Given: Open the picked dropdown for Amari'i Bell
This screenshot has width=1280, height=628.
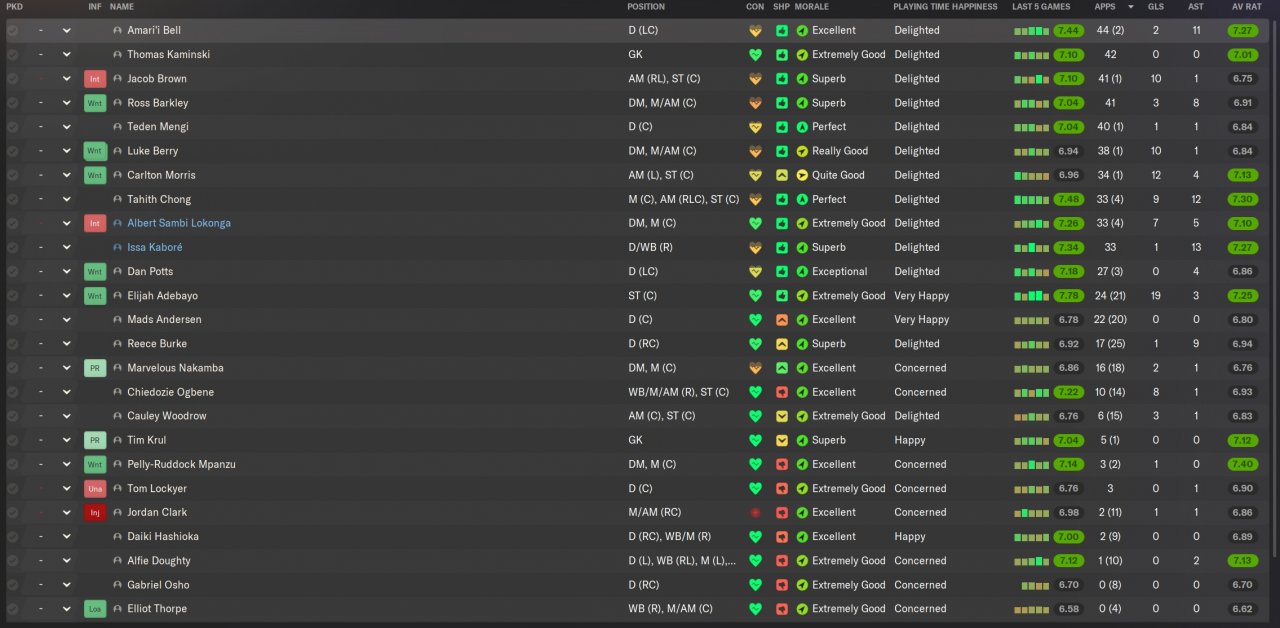Looking at the screenshot, I should (x=66, y=31).
